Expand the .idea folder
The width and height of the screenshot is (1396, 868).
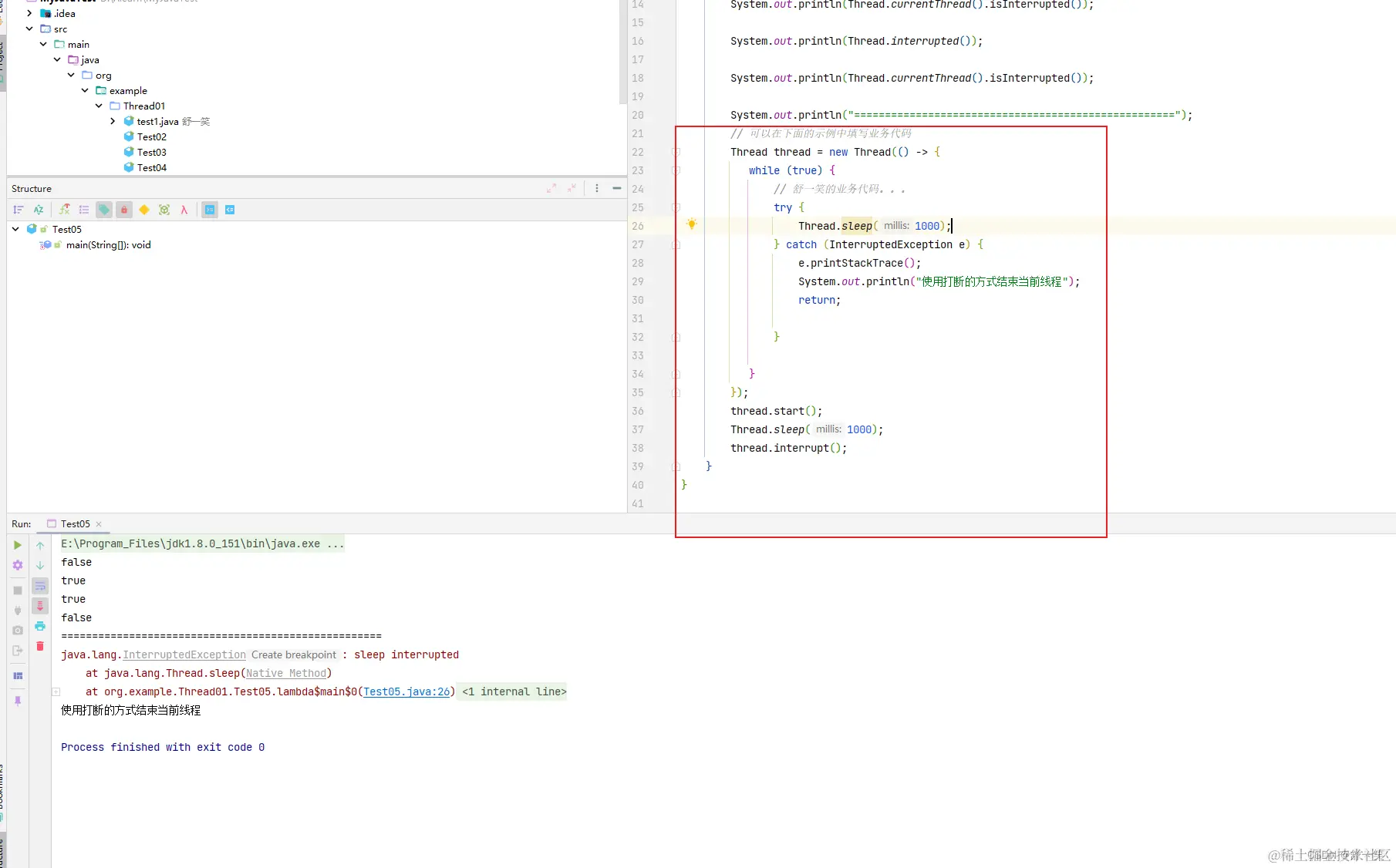(x=29, y=13)
